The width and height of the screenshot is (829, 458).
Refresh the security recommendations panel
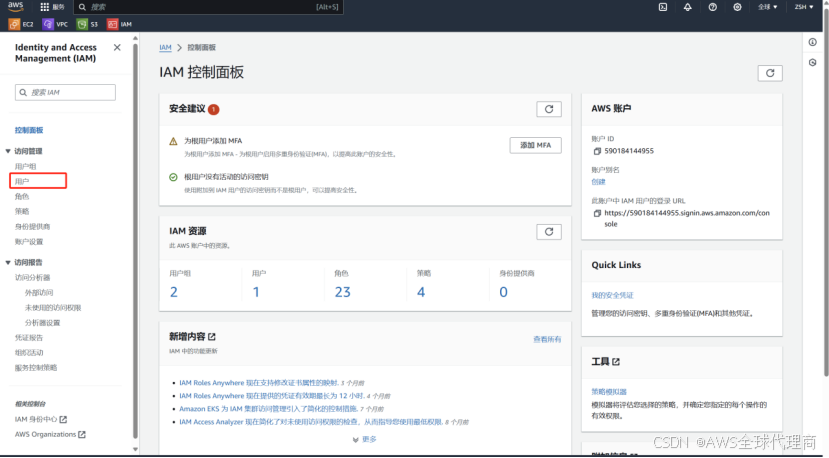pyautogui.click(x=549, y=109)
